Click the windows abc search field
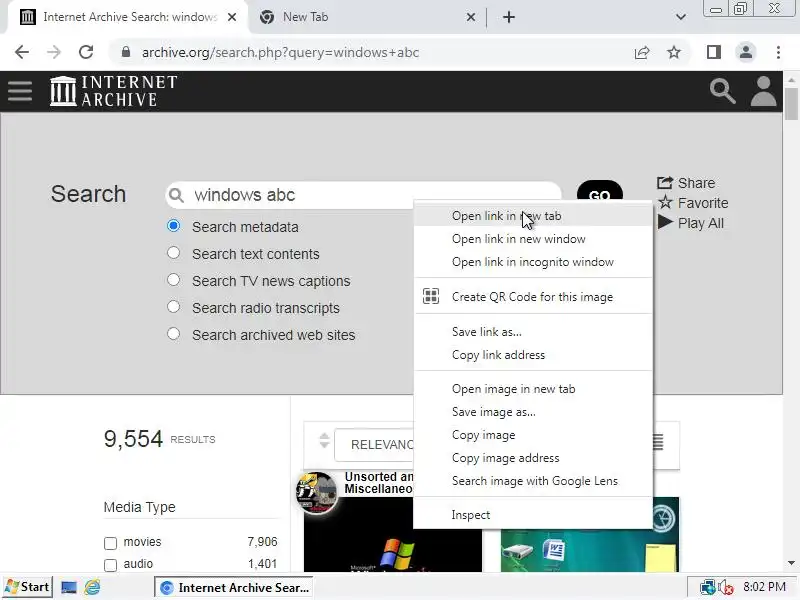 [363, 195]
